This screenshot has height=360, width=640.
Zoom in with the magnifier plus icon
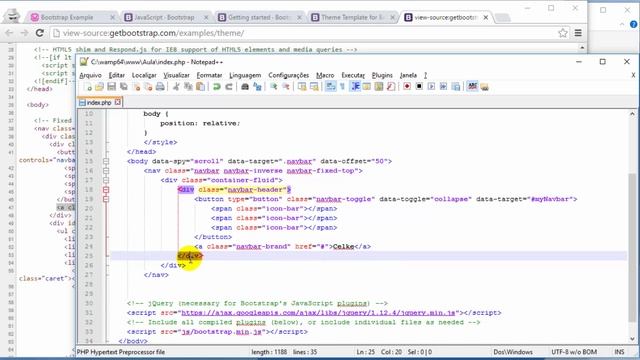pos(273,87)
